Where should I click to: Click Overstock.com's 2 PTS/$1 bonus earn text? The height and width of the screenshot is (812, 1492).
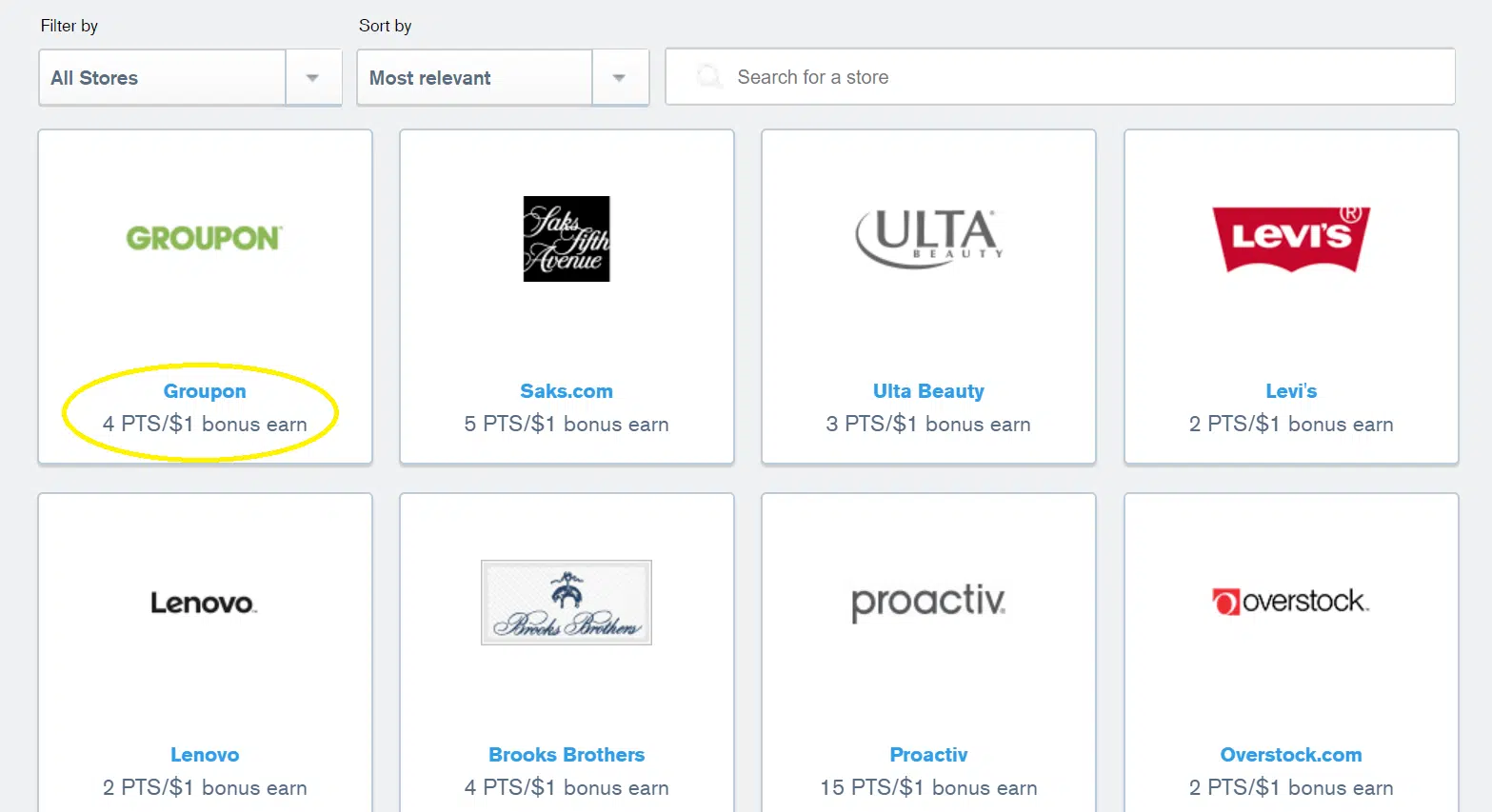[1291, 788]
